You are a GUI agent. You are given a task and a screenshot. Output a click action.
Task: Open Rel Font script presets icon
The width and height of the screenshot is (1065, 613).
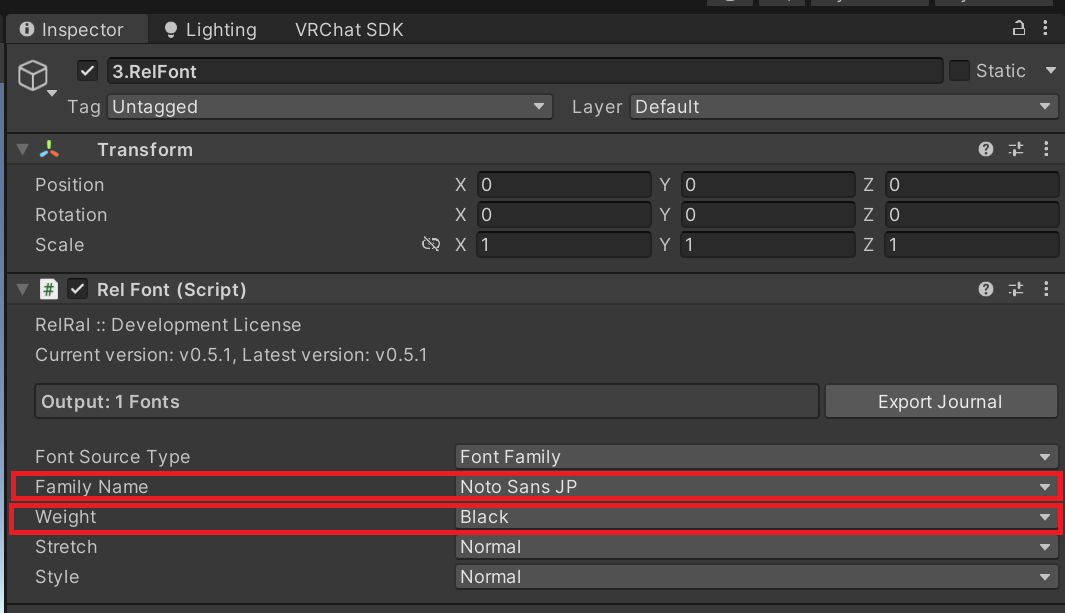point(1016,290)
